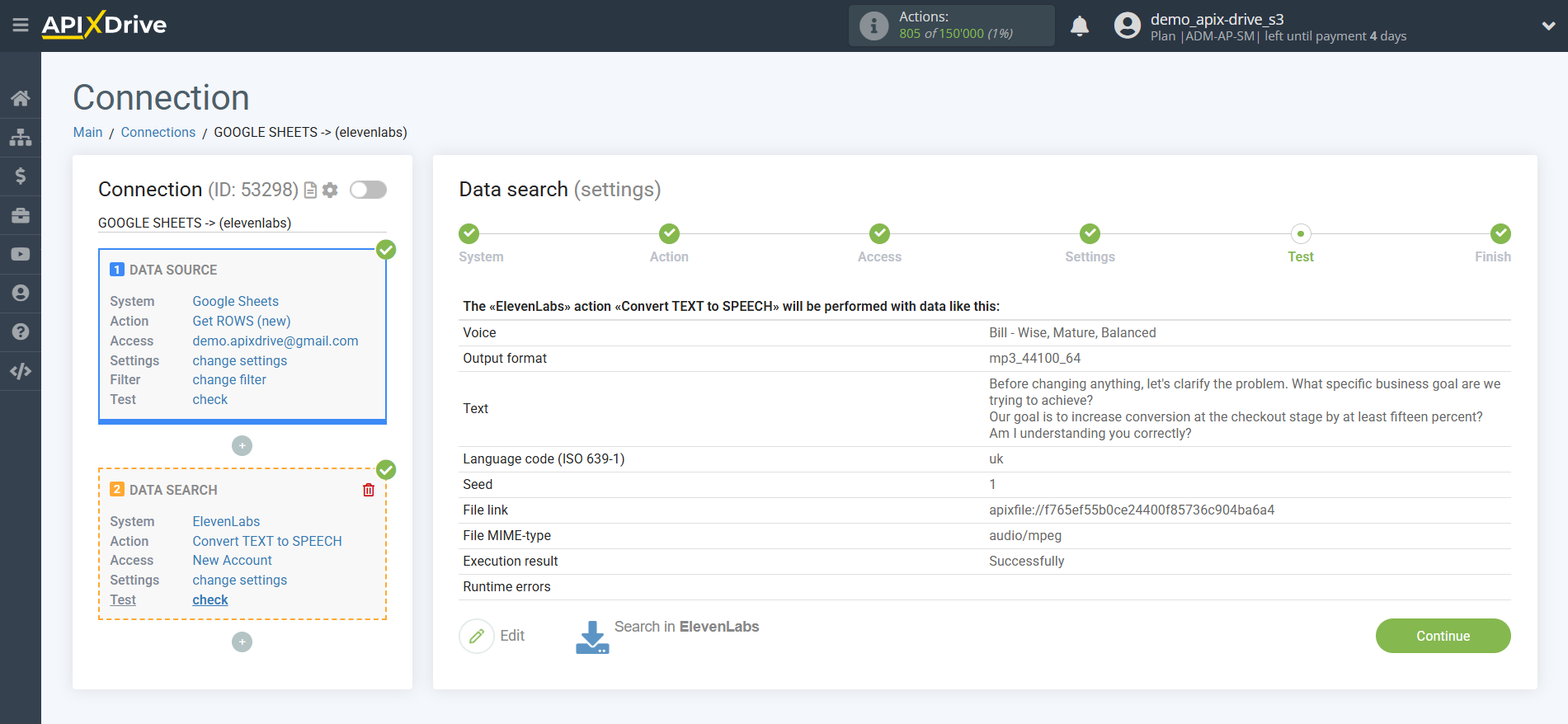Open the New Account access link
Screen dimensions: 1568x724
(x=233, y=560)
